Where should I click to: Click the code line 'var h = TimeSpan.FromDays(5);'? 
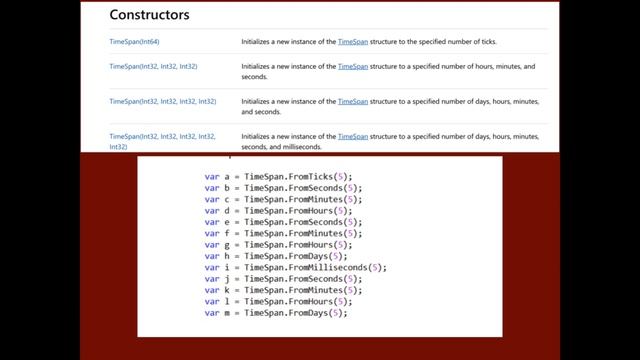[x=276, y=256]
